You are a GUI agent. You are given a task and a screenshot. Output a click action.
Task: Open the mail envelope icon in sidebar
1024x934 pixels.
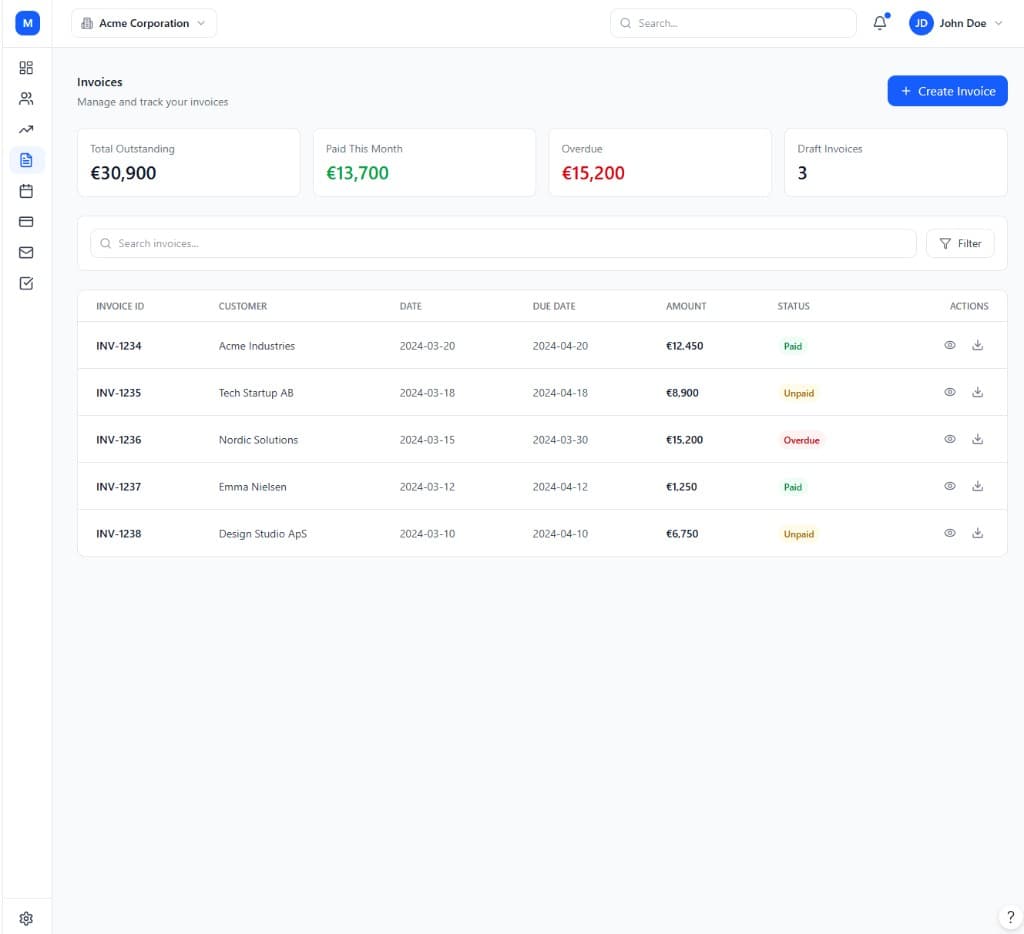click(x=26, y=253)
